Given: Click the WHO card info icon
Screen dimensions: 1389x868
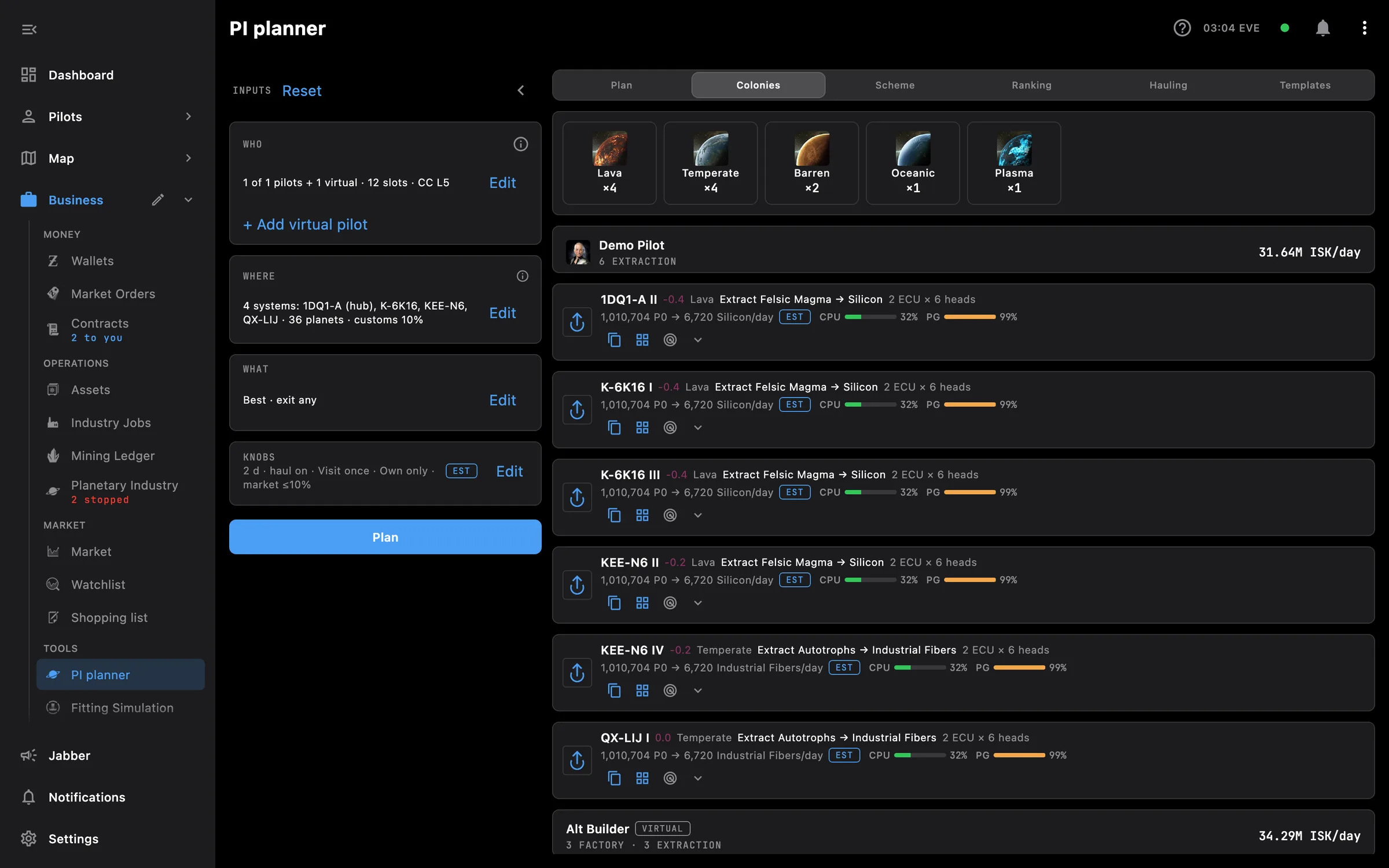Looking at the screenshot, I should click(x=520, y=144).
